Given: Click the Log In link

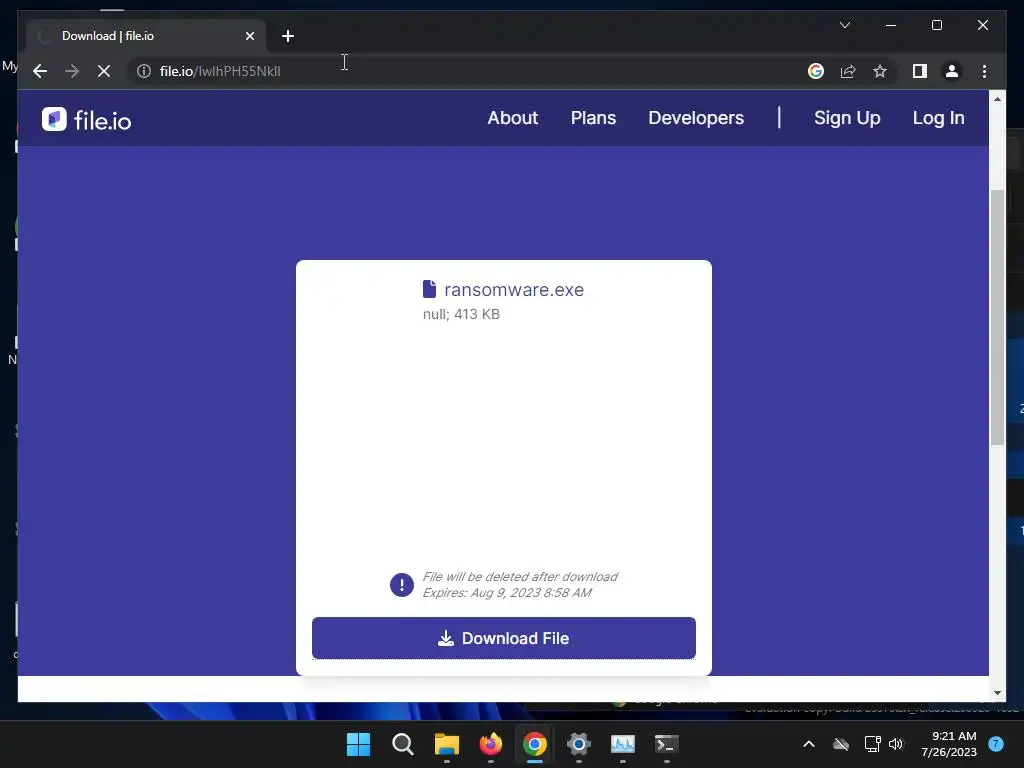Looking at the screenshot, I should [938, 118].
